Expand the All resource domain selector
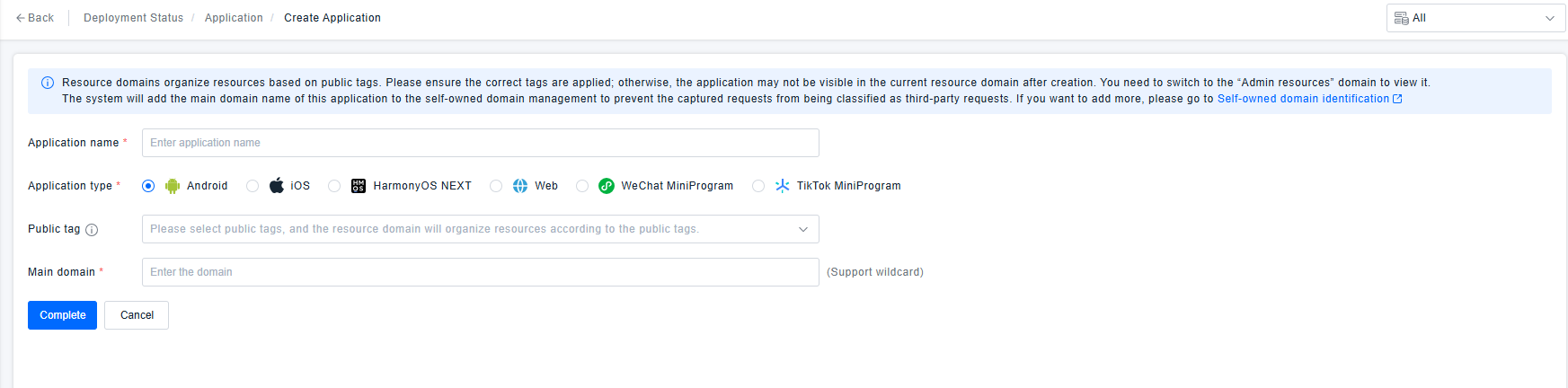1568x388 pixels. click(x=1475, y=18)
